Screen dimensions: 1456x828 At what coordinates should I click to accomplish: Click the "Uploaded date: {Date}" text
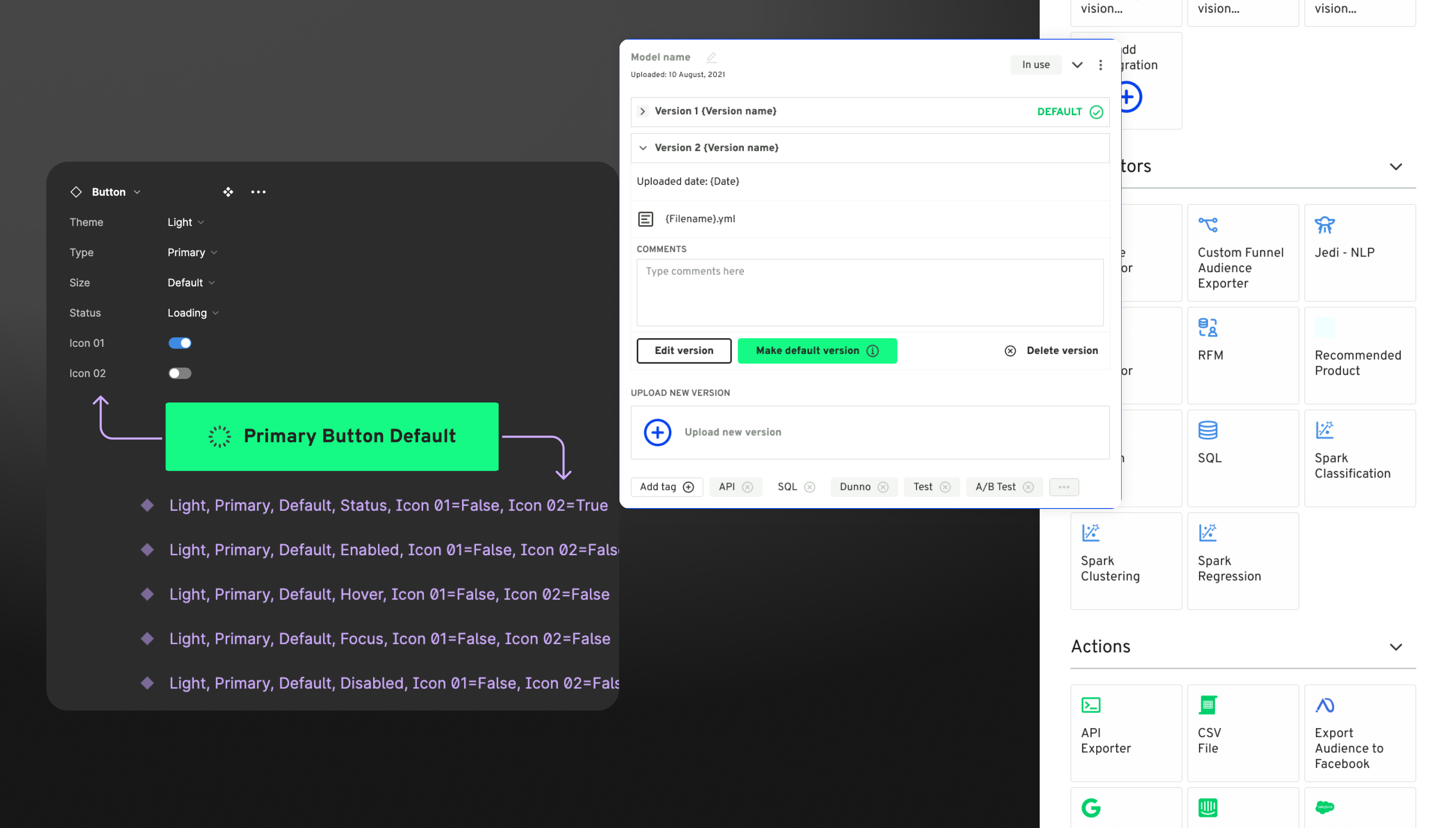pyautogui.click(x=688, y=181)
